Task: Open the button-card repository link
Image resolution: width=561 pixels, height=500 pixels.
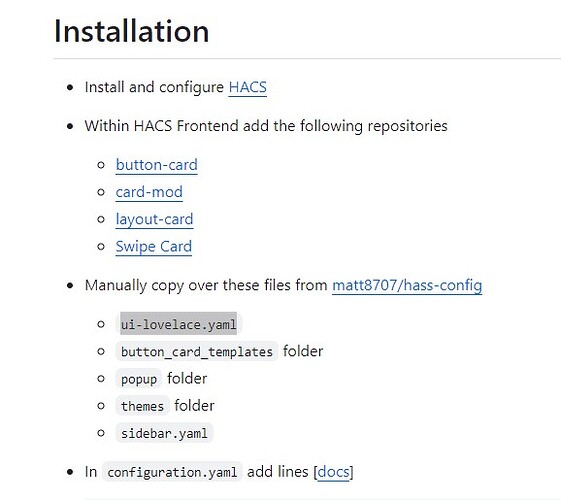Action: click(156, 165)
